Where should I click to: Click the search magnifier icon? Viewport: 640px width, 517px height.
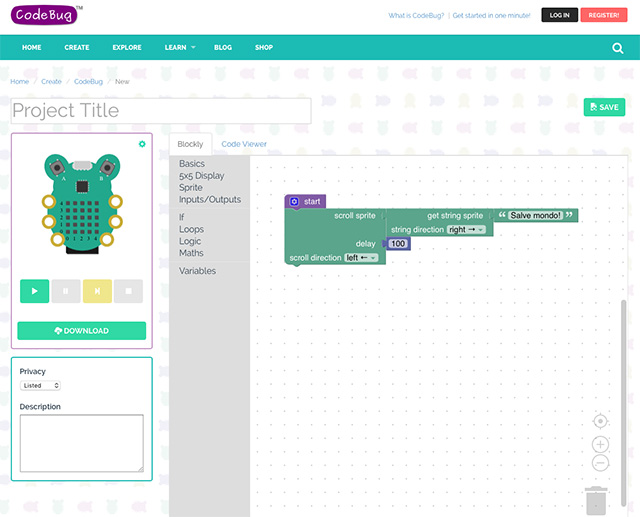(x=617, y=48)
